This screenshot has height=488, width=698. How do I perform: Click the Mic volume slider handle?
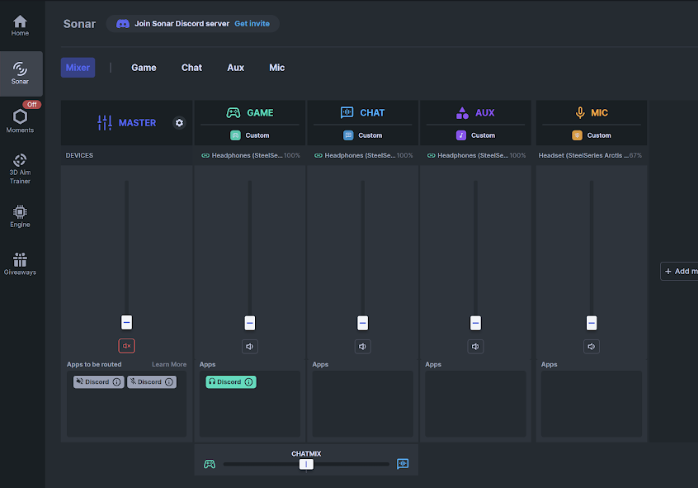[x=591, y=323]
